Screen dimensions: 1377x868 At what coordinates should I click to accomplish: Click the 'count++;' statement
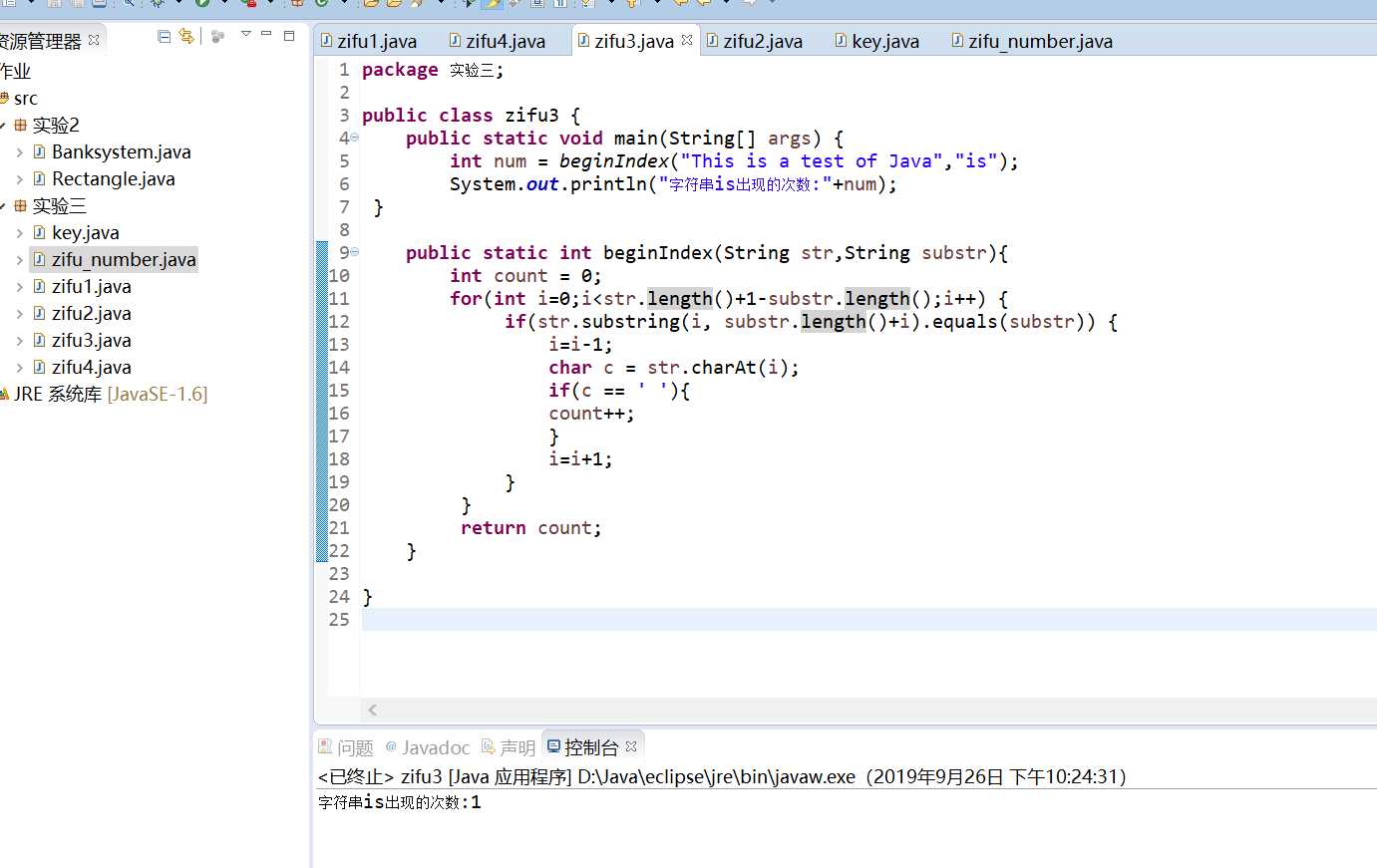click(x=591, y=414)
